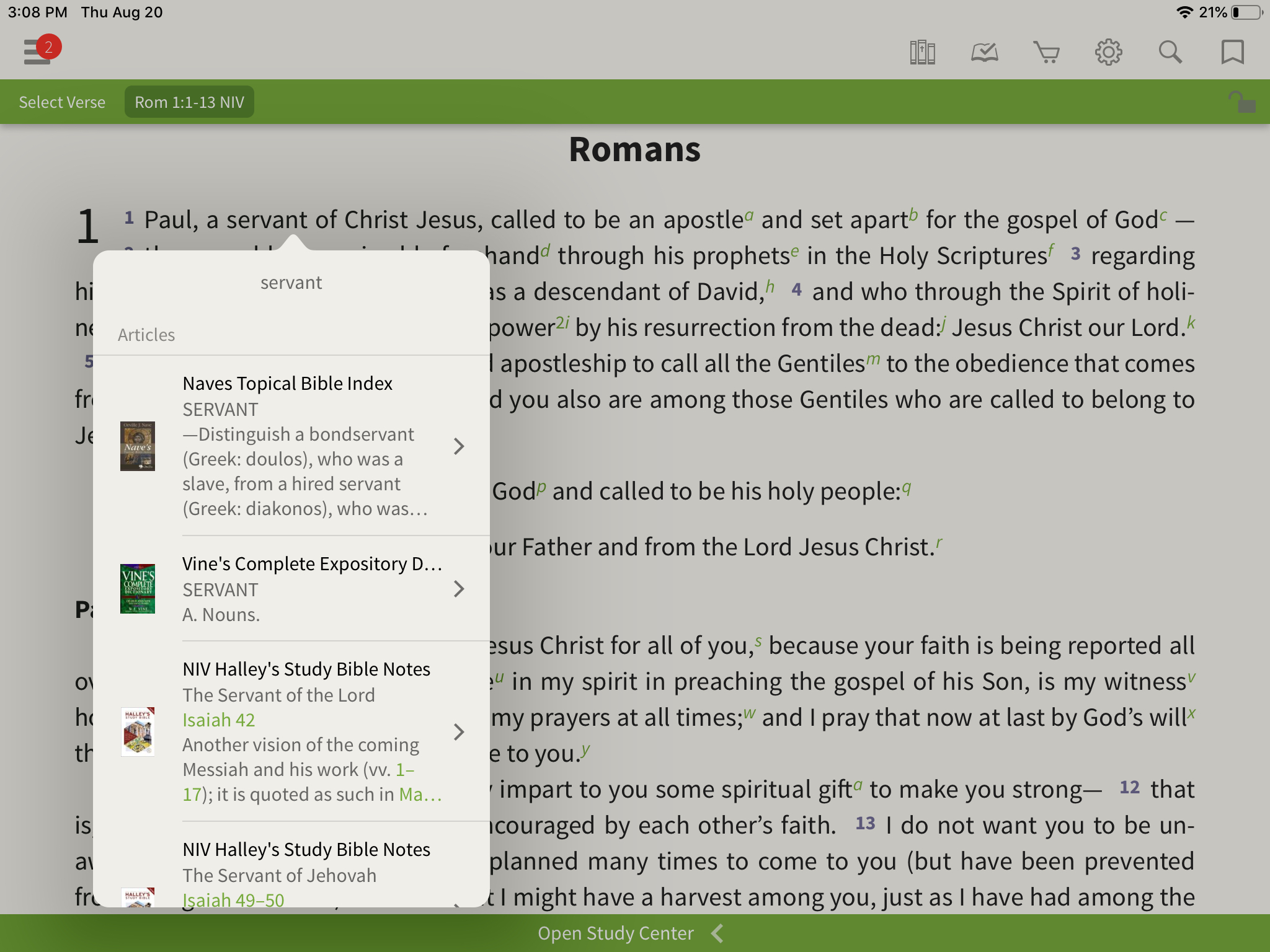The image size is (1270, 952).
Task: Open the library books icon
Action: 922,52
